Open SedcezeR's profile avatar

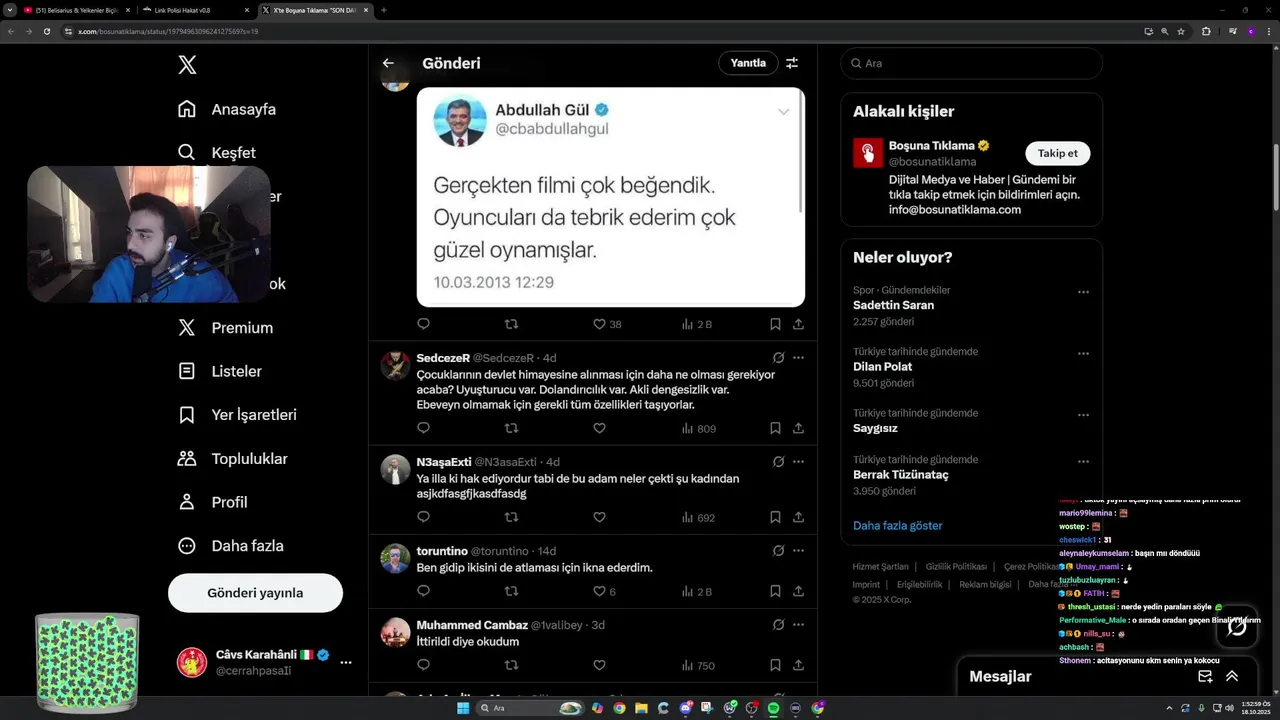(x=395, y=365)
